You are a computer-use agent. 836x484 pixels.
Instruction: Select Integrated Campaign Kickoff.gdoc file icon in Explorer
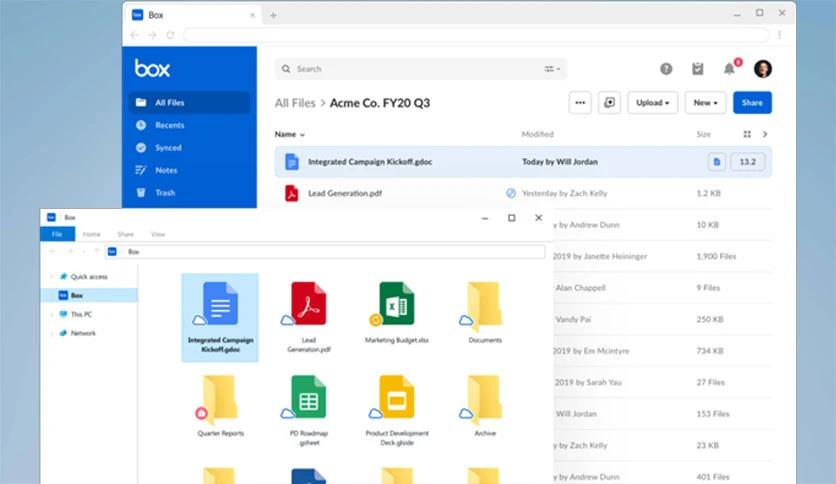pos(220,318)
